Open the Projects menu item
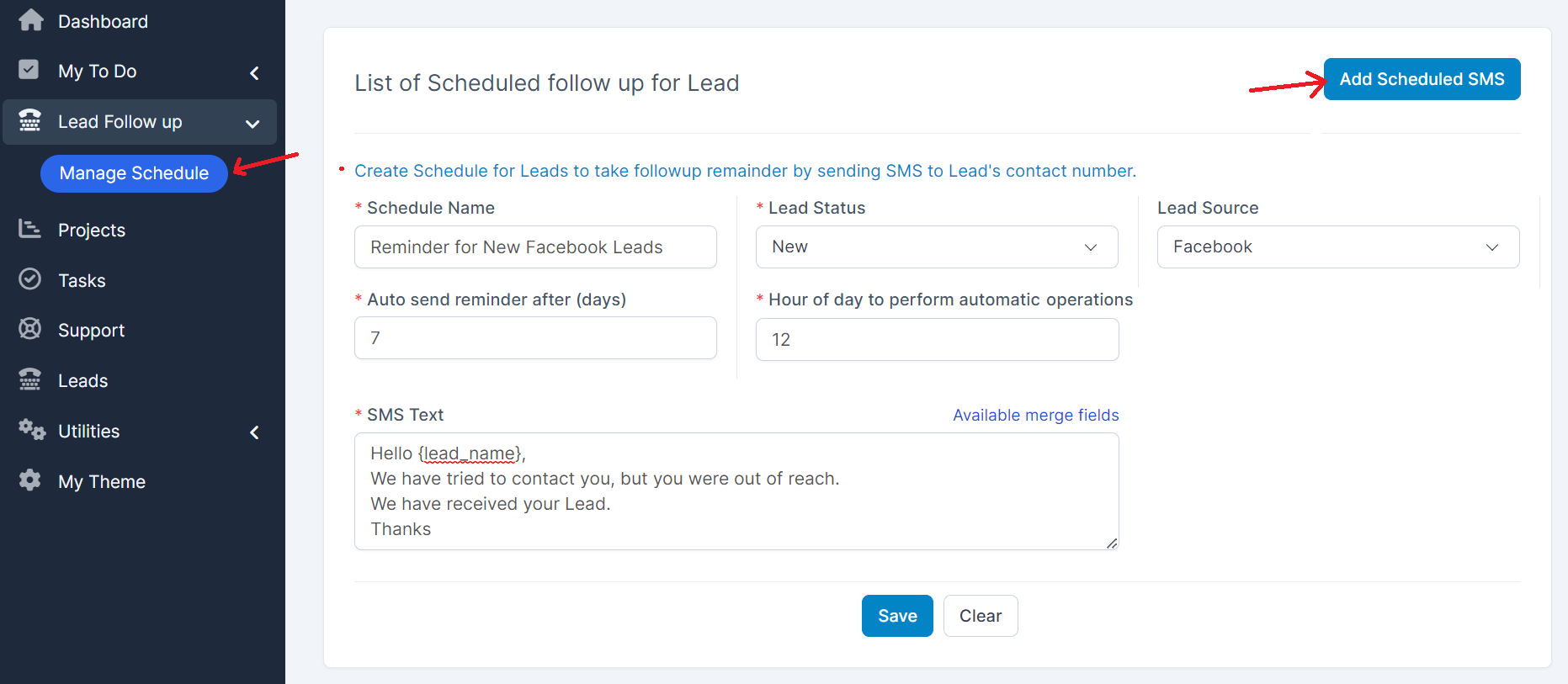The width and height of the screenshot is (1568, 684). (92, 231)
